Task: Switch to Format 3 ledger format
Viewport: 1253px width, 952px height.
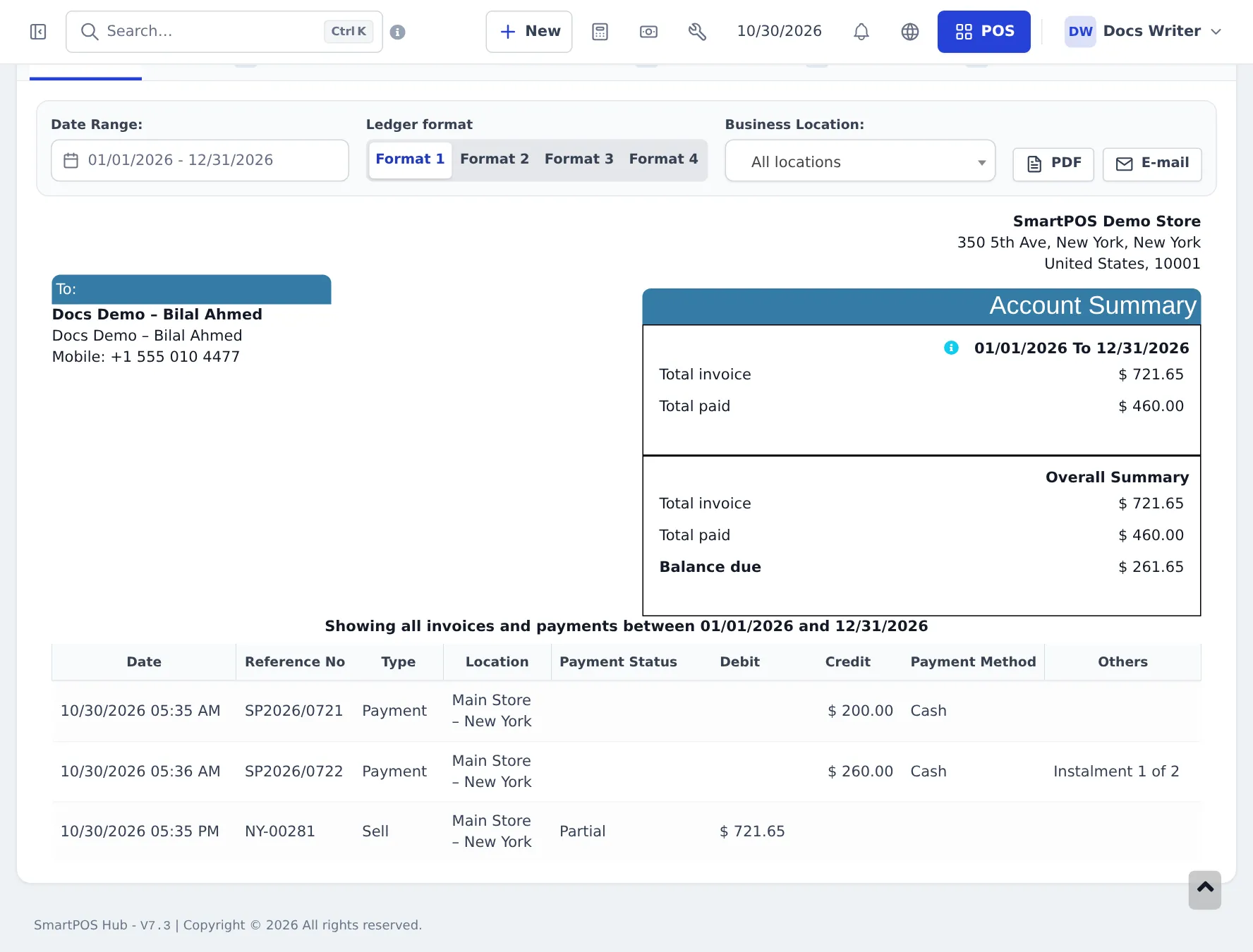Action: click(x=579, y=159)
